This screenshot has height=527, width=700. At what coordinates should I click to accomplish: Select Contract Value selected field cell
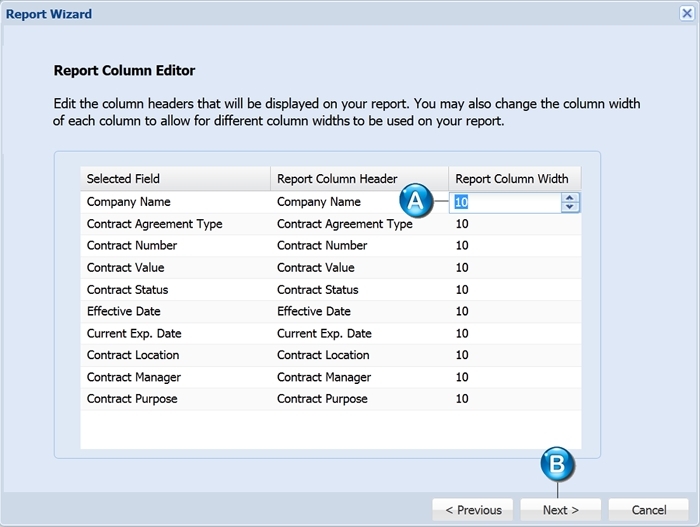click(175, 268)
